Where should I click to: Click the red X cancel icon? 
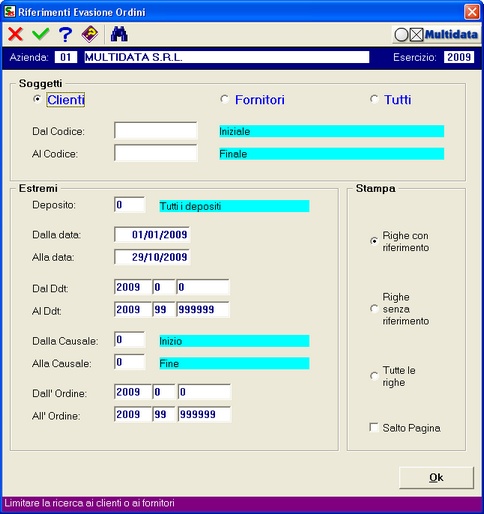[x=15, y=34]
